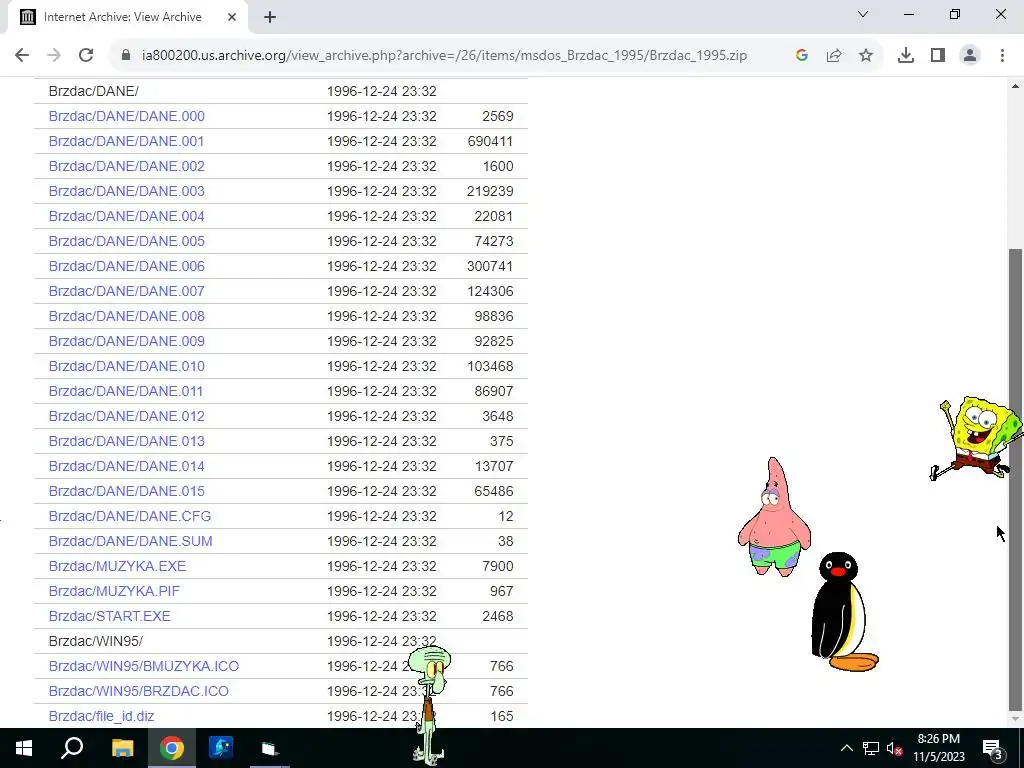The image size is (1024, 768).
Task: Open Brzdac/DANE/DANE.011 link
Action: [126, 391]
